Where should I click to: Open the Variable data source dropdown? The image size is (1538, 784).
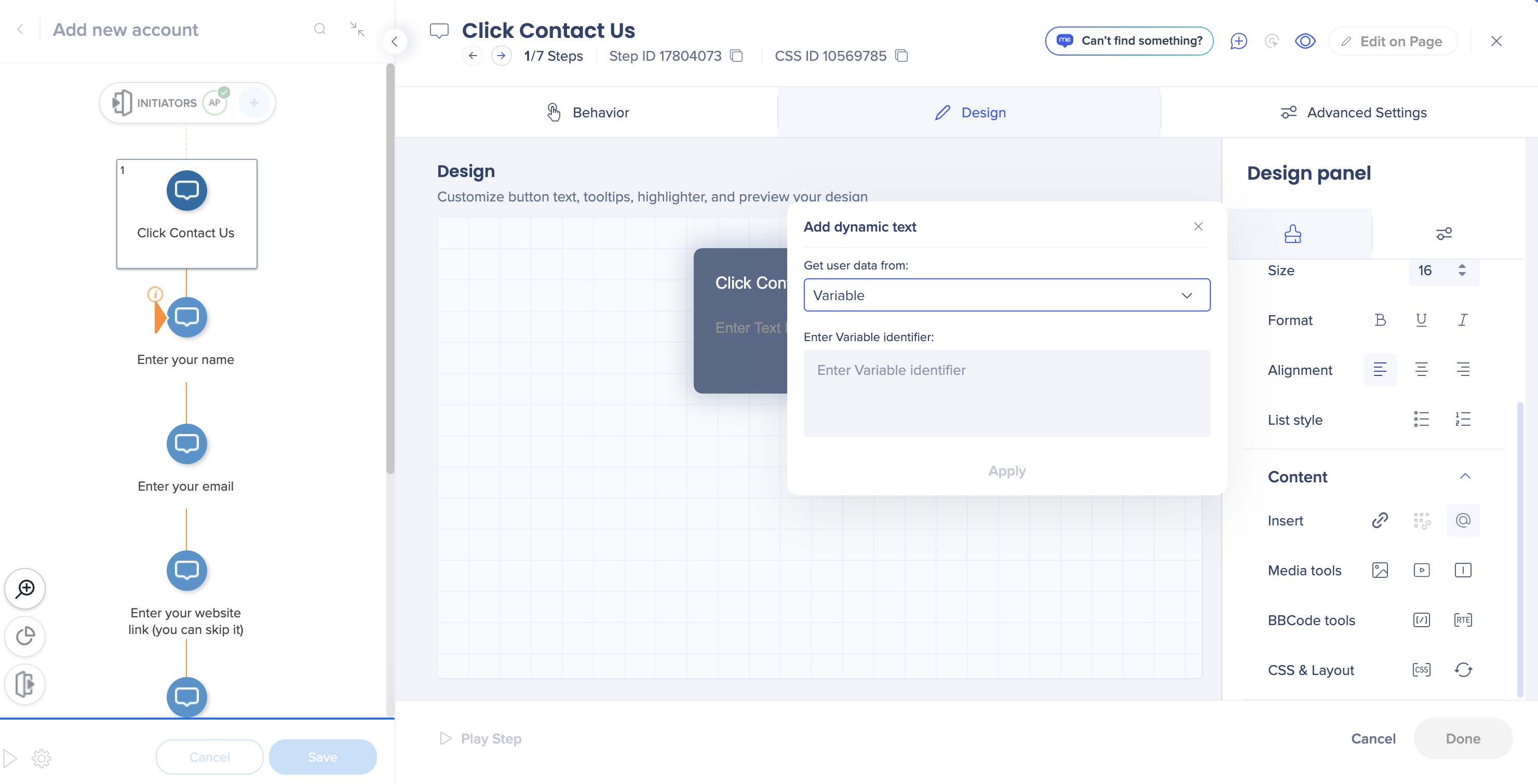pyautogui.click(x=1007, y=295)
